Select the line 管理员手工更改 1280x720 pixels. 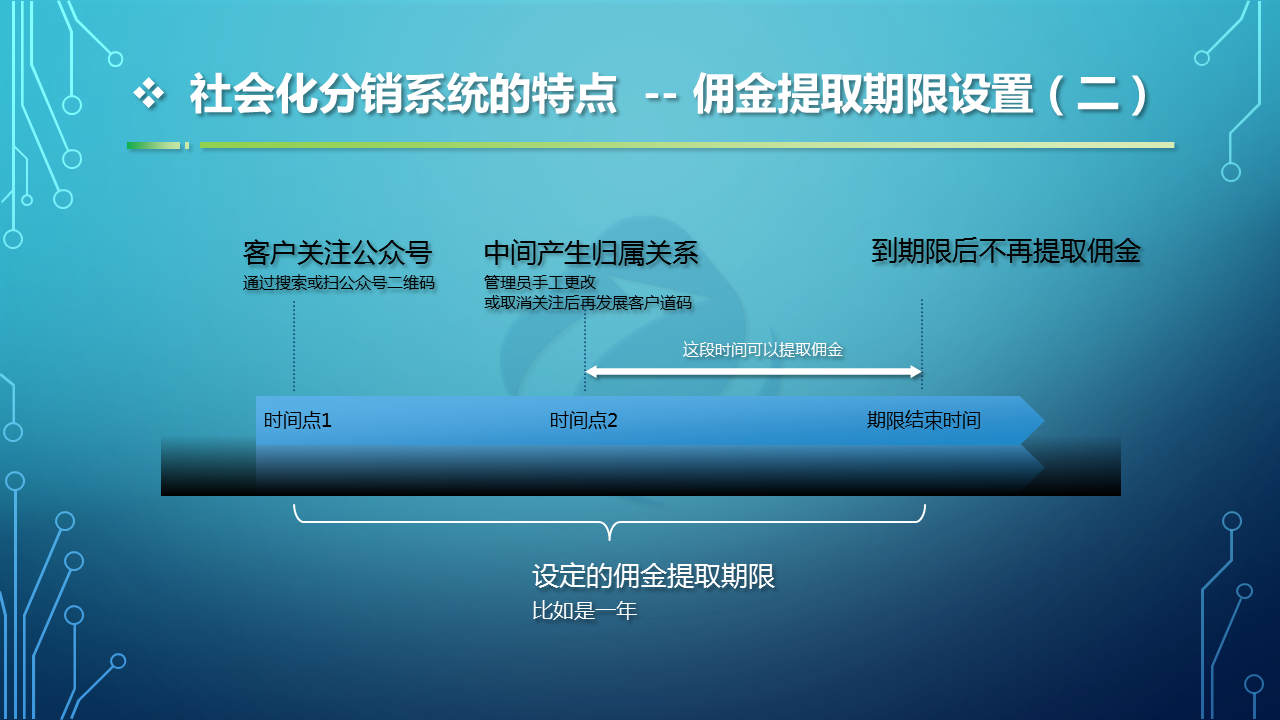click(x=540, y=283)
